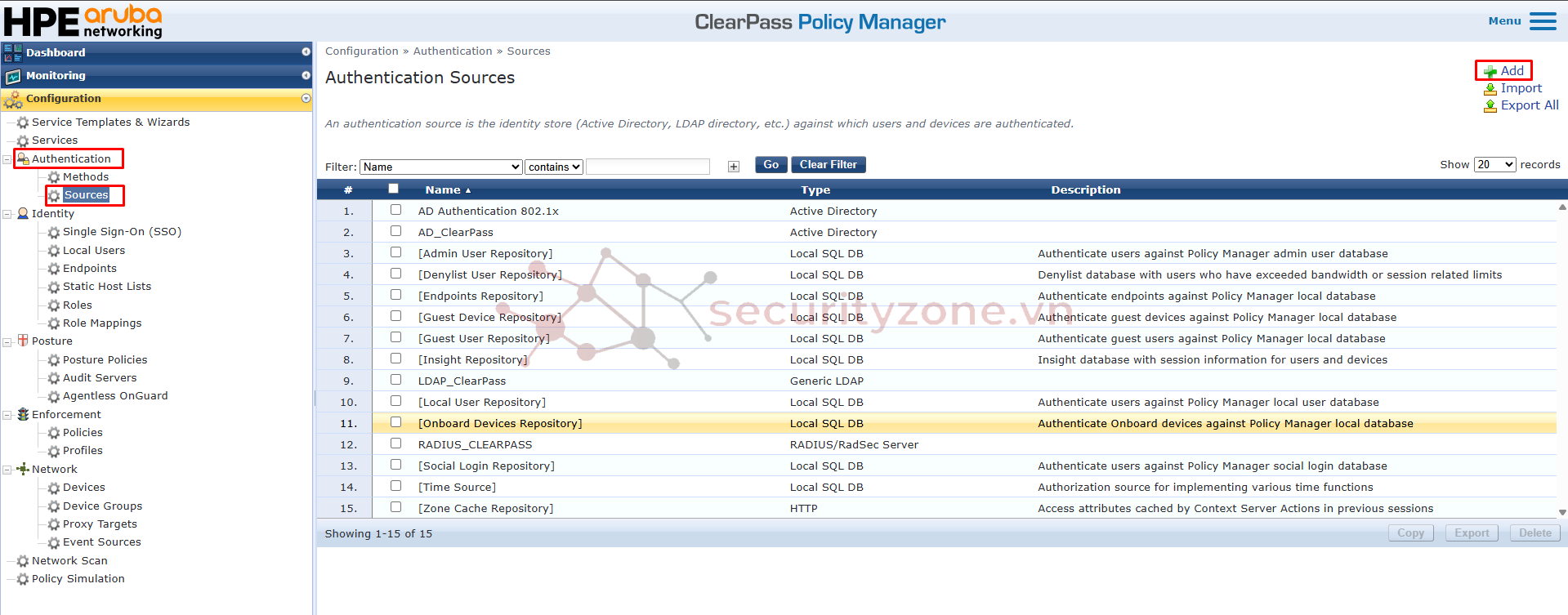
Task: Click the Export All arrow icon
Action: [x=1490, y=105]
